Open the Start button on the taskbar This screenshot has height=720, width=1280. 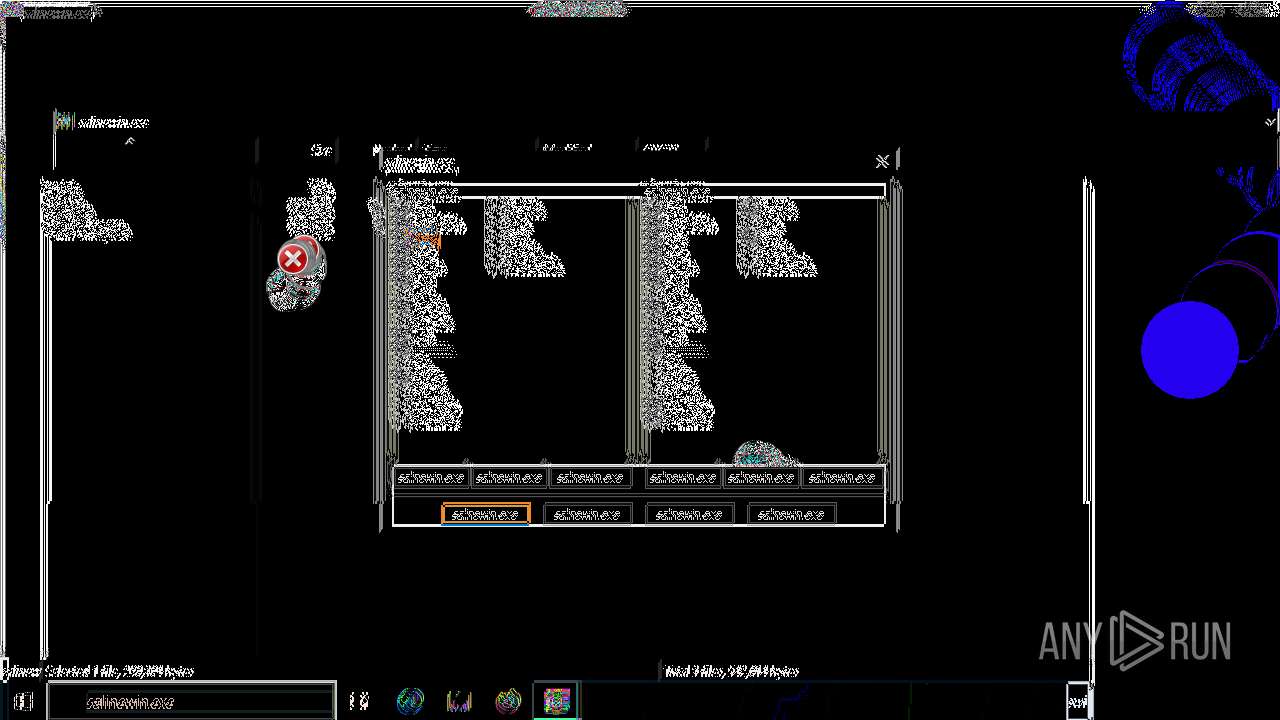click(22, 701)
